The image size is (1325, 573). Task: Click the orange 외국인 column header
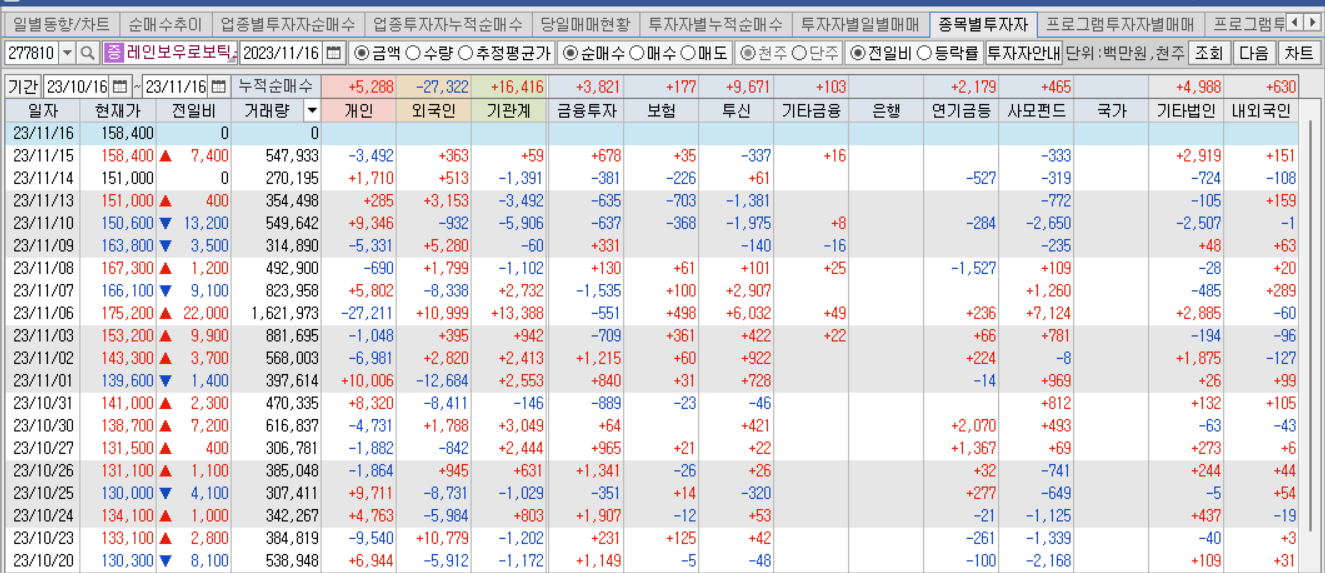[x=434, y=111]
